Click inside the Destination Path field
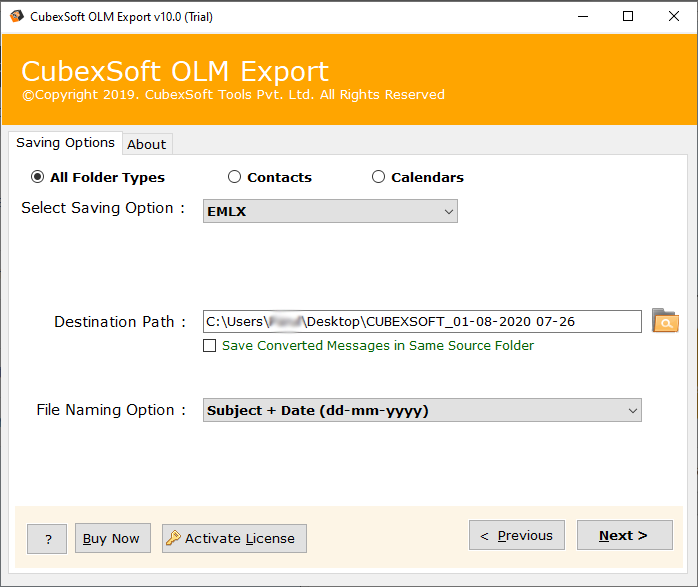 421,321
